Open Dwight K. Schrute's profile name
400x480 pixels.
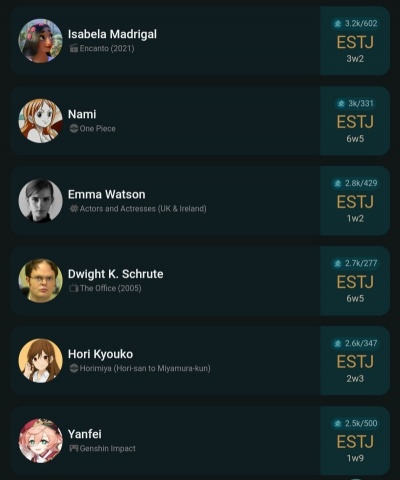point(116,274)
